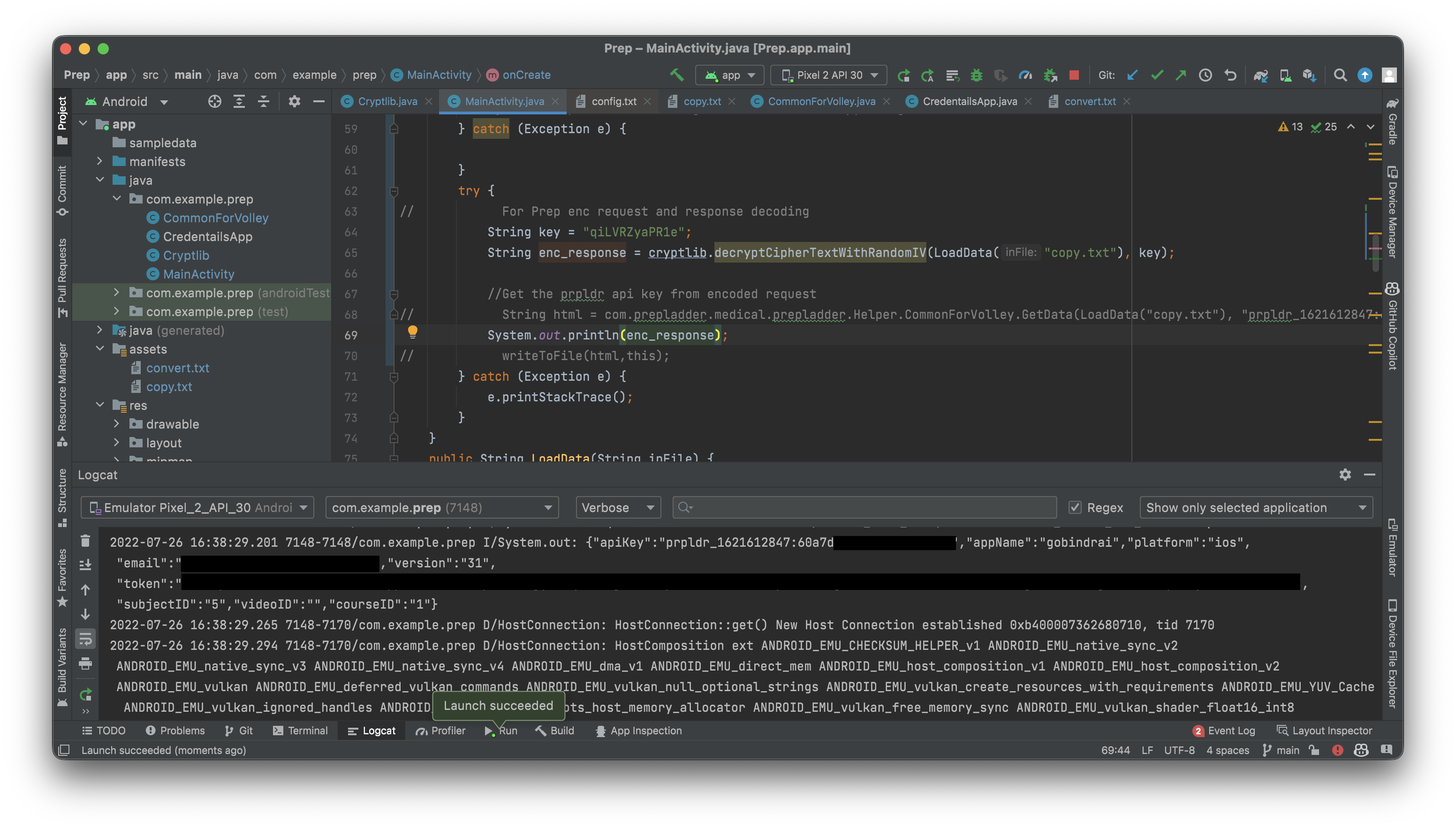Click the red Stop button

[1074, 75]
